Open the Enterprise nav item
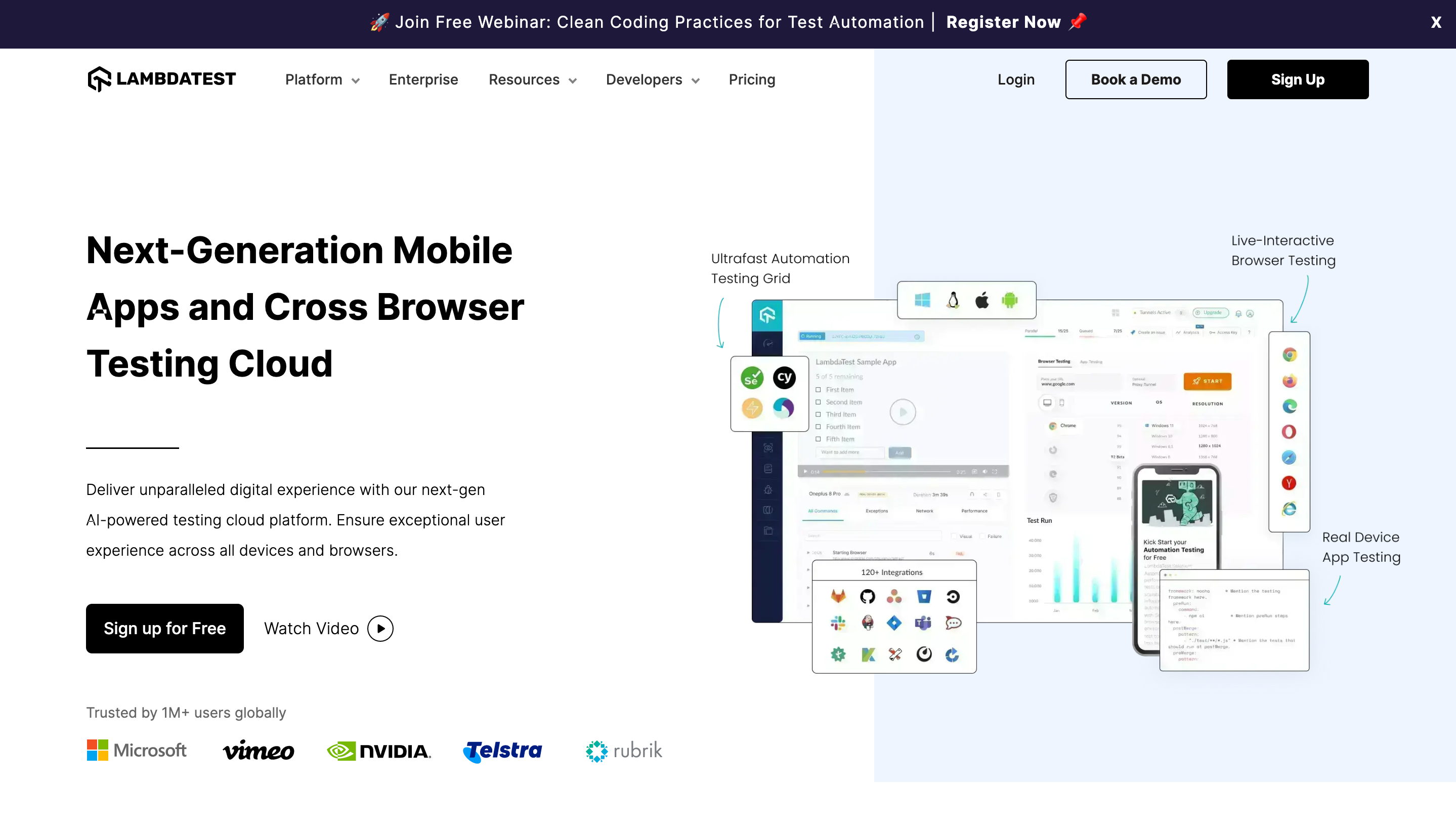This screenshot has height=826, width=1456. point(423,80)
